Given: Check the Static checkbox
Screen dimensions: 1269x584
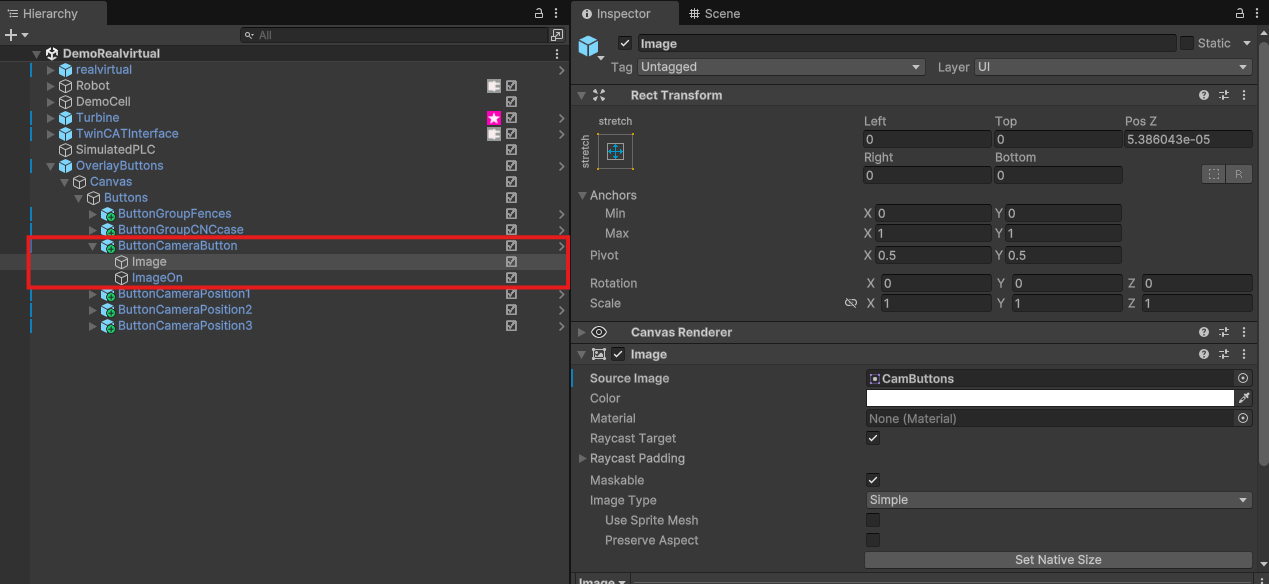Looking at the screenshot, I should tap(1187, 43).
